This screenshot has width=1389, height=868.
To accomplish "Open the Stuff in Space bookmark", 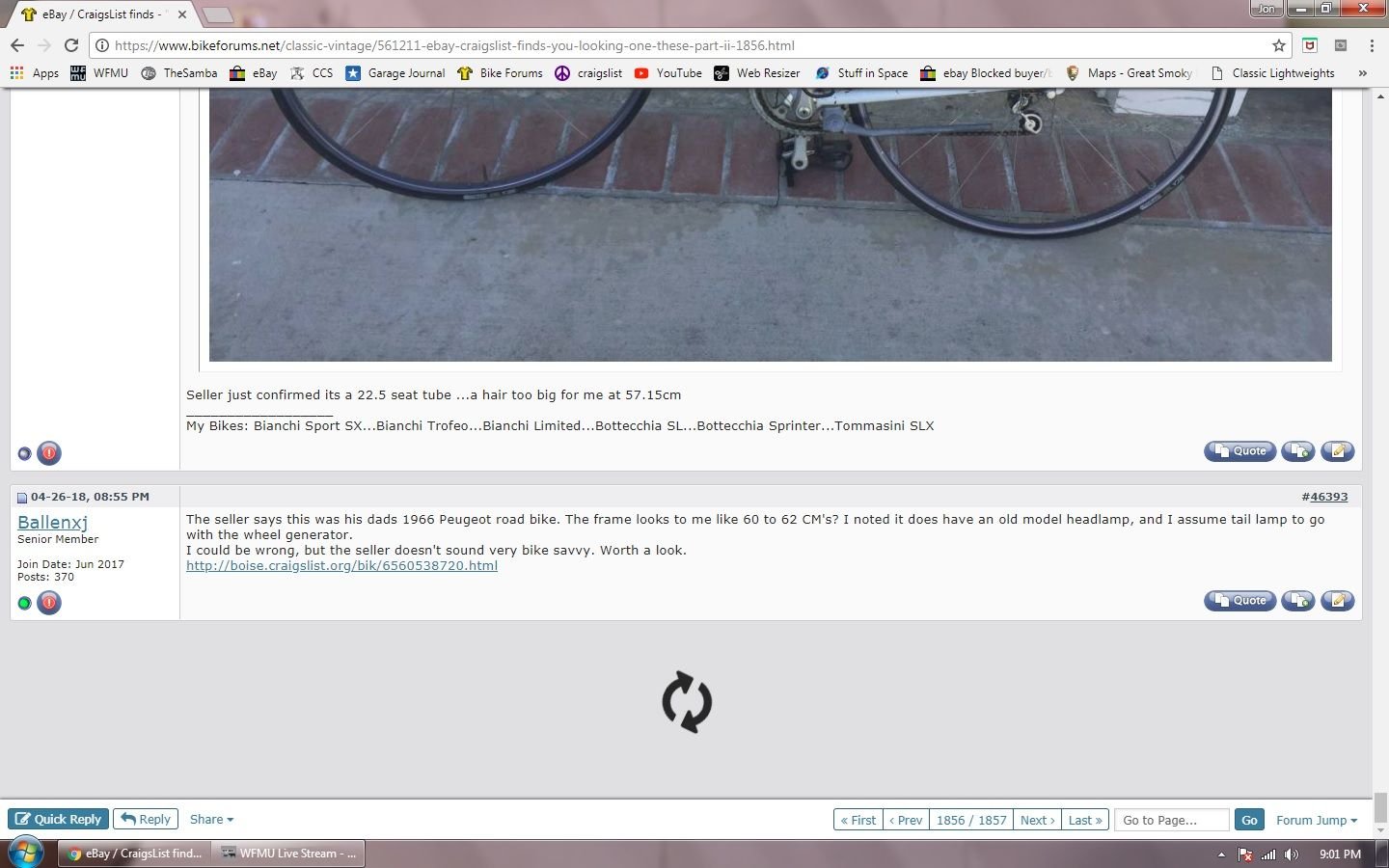I will point(861,73).
